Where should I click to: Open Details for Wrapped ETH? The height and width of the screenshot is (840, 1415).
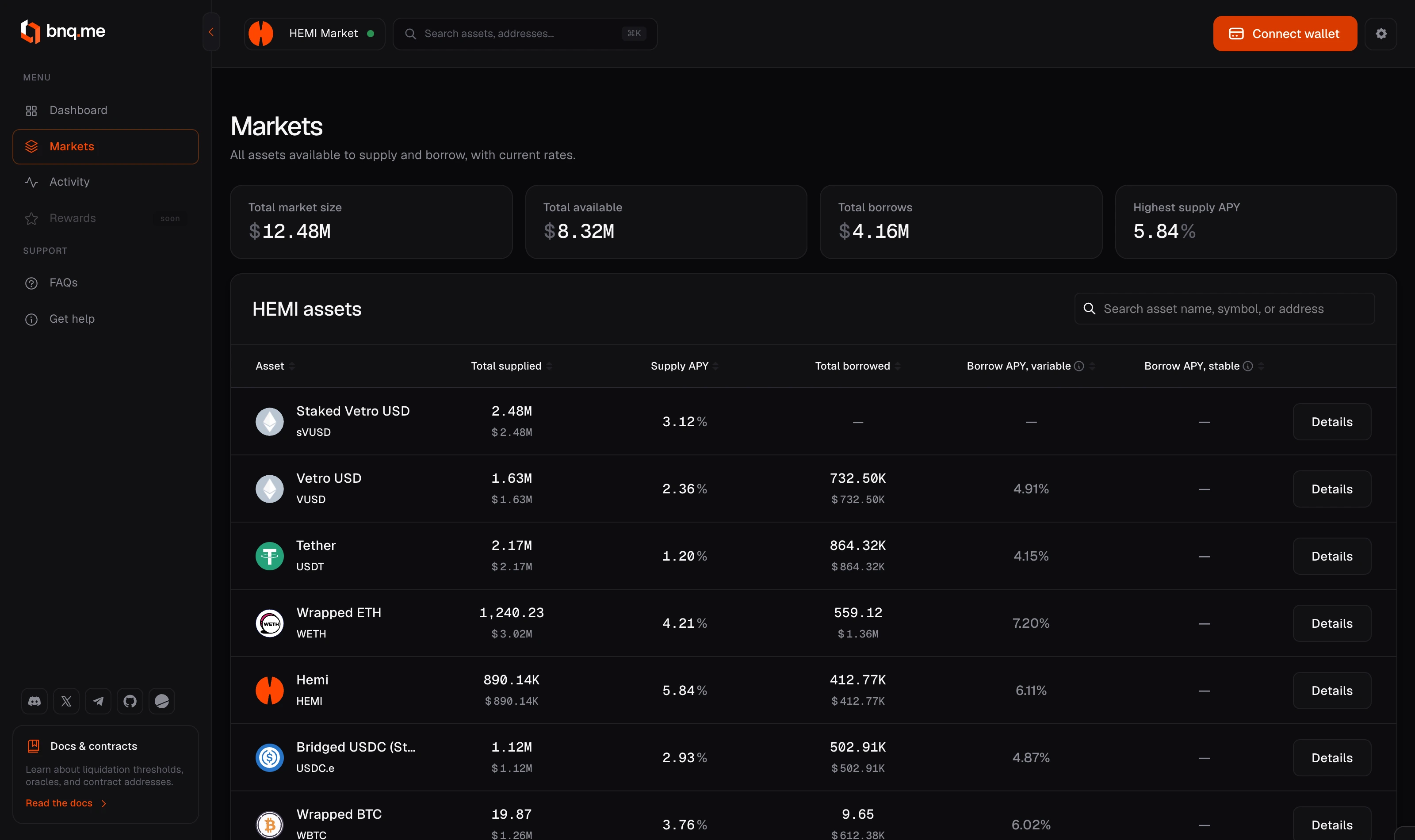pos(1331,623)
